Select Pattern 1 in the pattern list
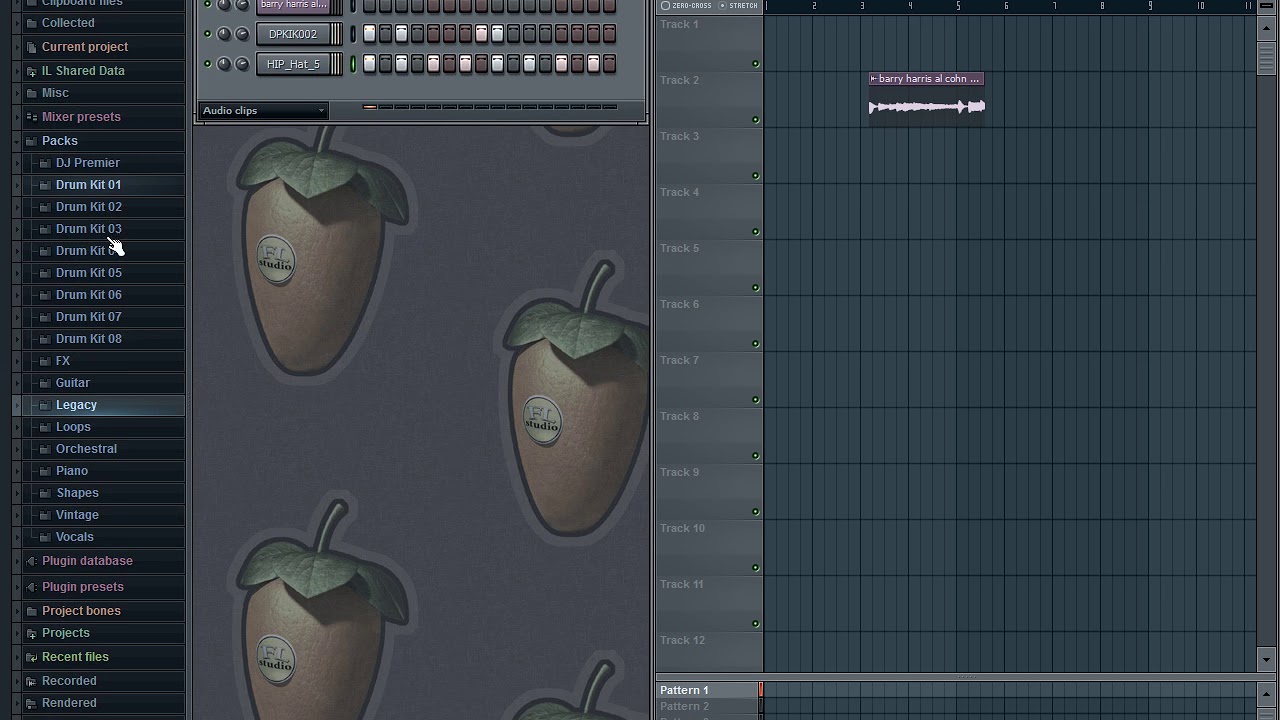The width and height of the screenshot is (1280, 720). (x=707, y=690)
